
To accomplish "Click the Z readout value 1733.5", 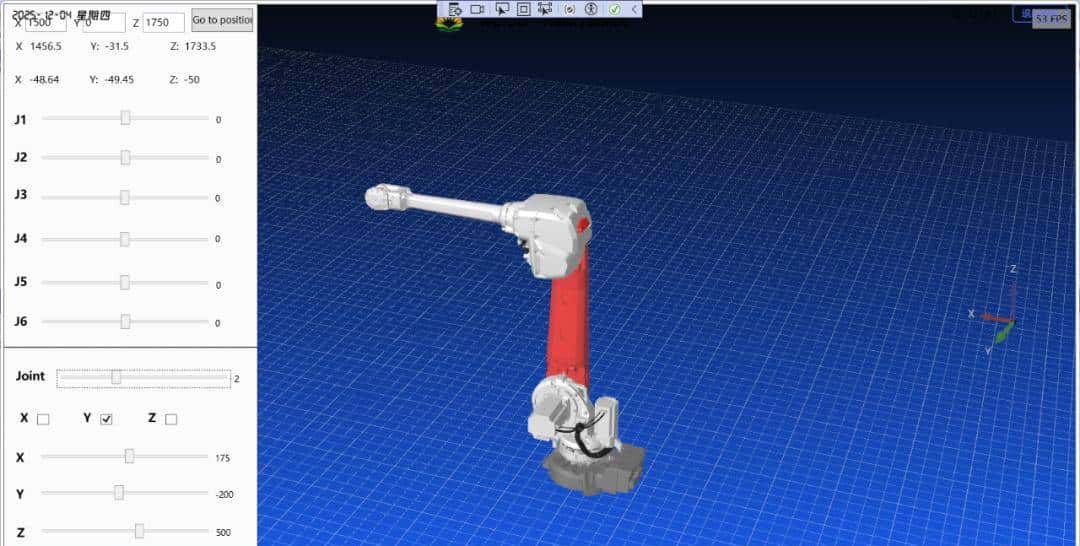I will [x=200, y=46].
